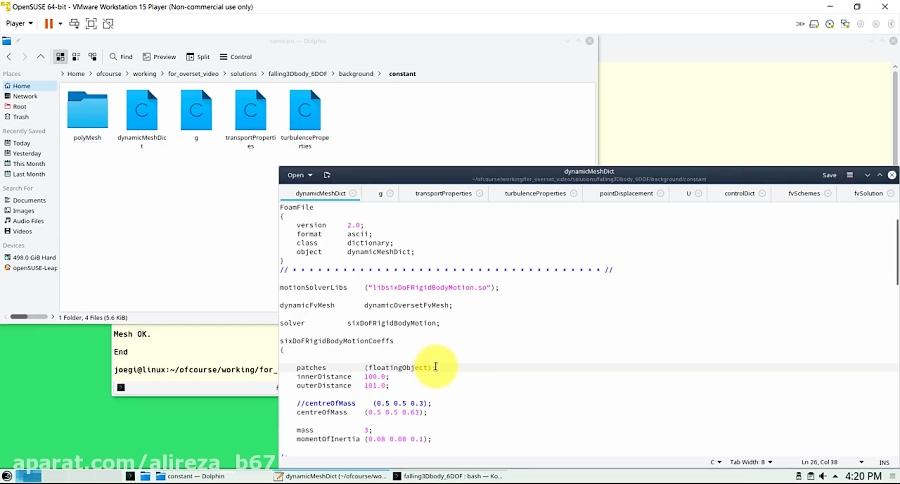Pause the virtual machine in VMware toolbar

[49, 23]
